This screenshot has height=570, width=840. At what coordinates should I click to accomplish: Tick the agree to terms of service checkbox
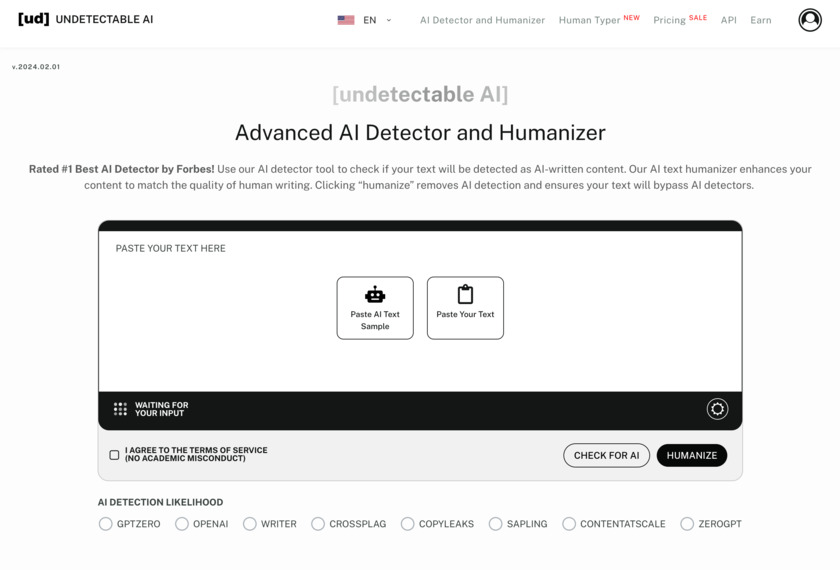pos(114,455)
